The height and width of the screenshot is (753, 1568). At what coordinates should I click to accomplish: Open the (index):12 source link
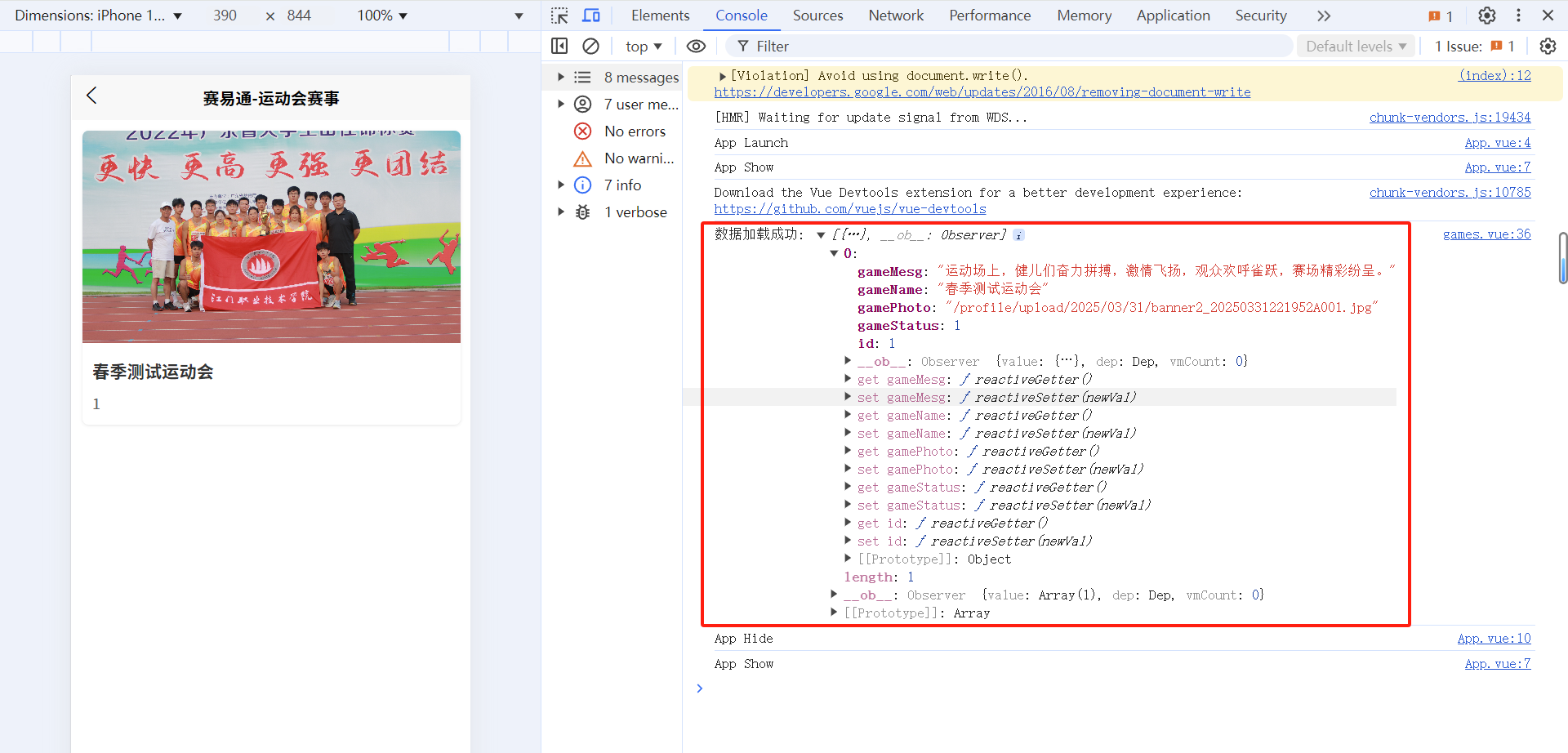[x=1494, y=75]
